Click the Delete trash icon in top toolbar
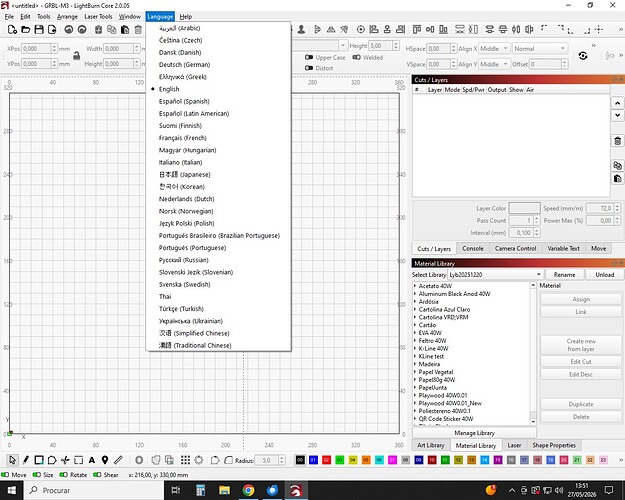 [138, 30]
